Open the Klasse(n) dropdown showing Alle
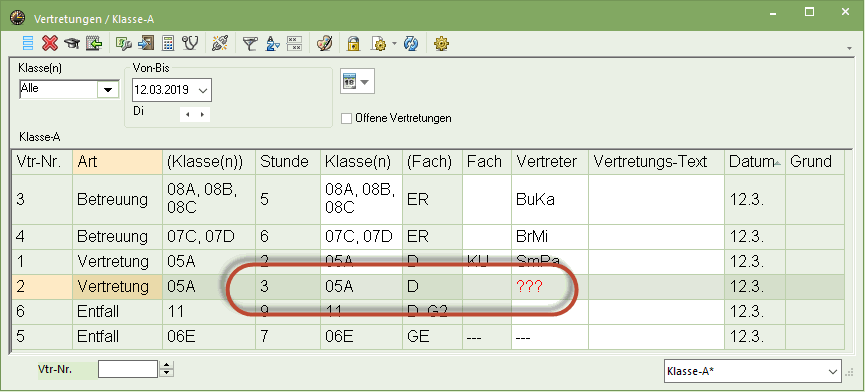865x392 pixels. [x=108, y=89]
